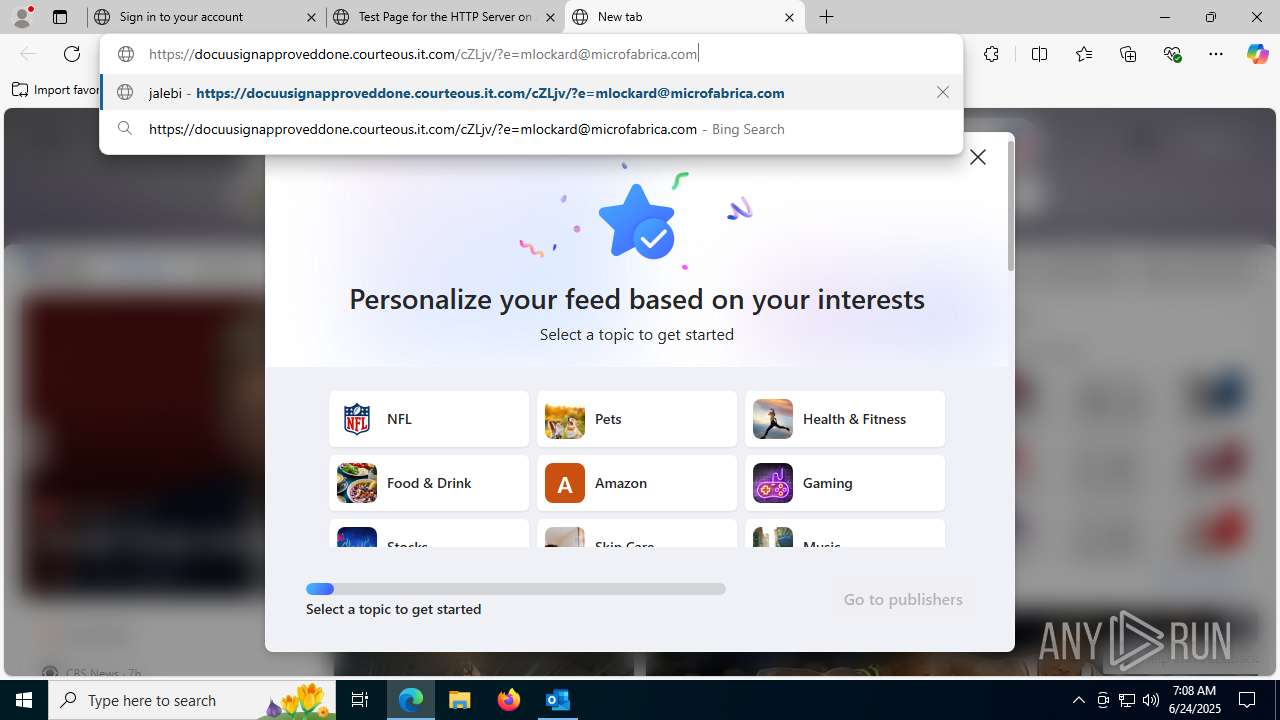Click the Import favorites bookmark
The width and height of the screenshot is (1280, 720).
(56, 90)
